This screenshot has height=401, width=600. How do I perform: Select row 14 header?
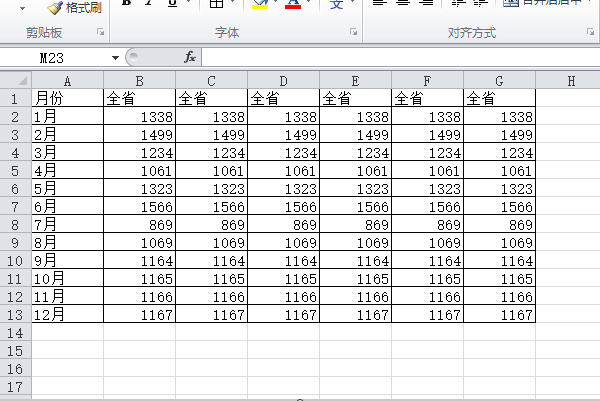click(15, 332)
